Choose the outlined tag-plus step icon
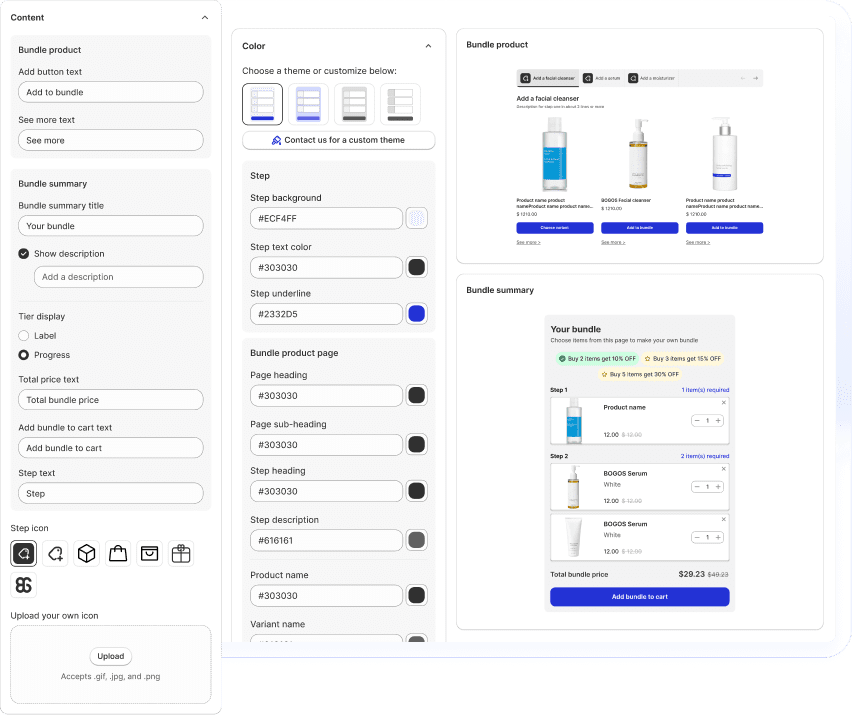 tap(56, 553)
